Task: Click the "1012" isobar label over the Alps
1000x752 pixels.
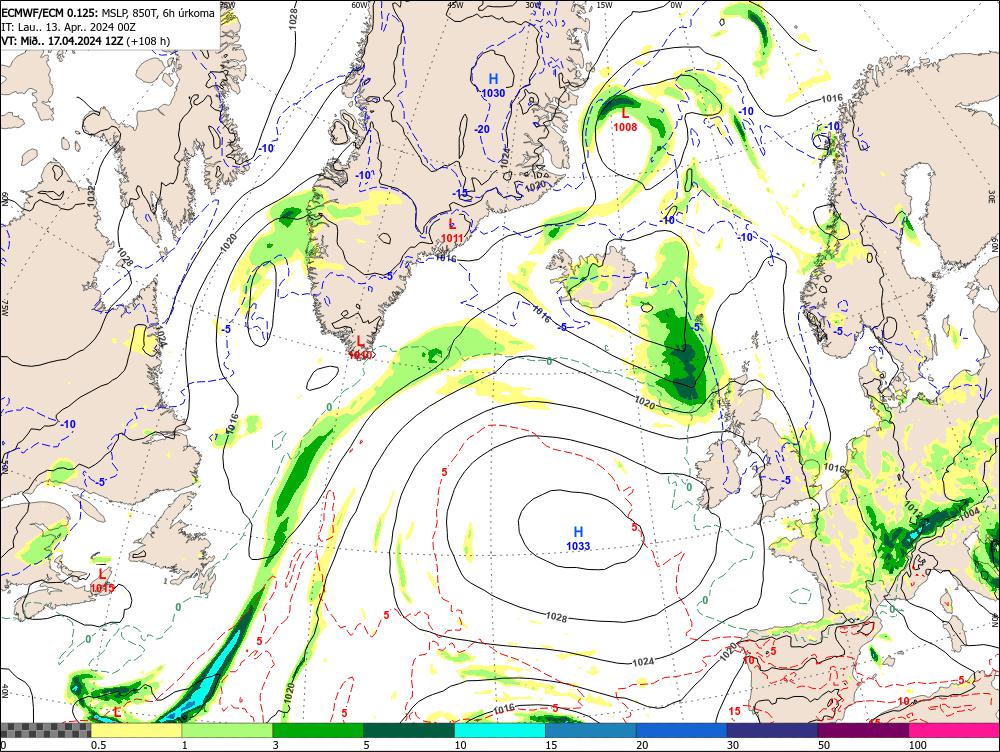Action: [913, 510]
